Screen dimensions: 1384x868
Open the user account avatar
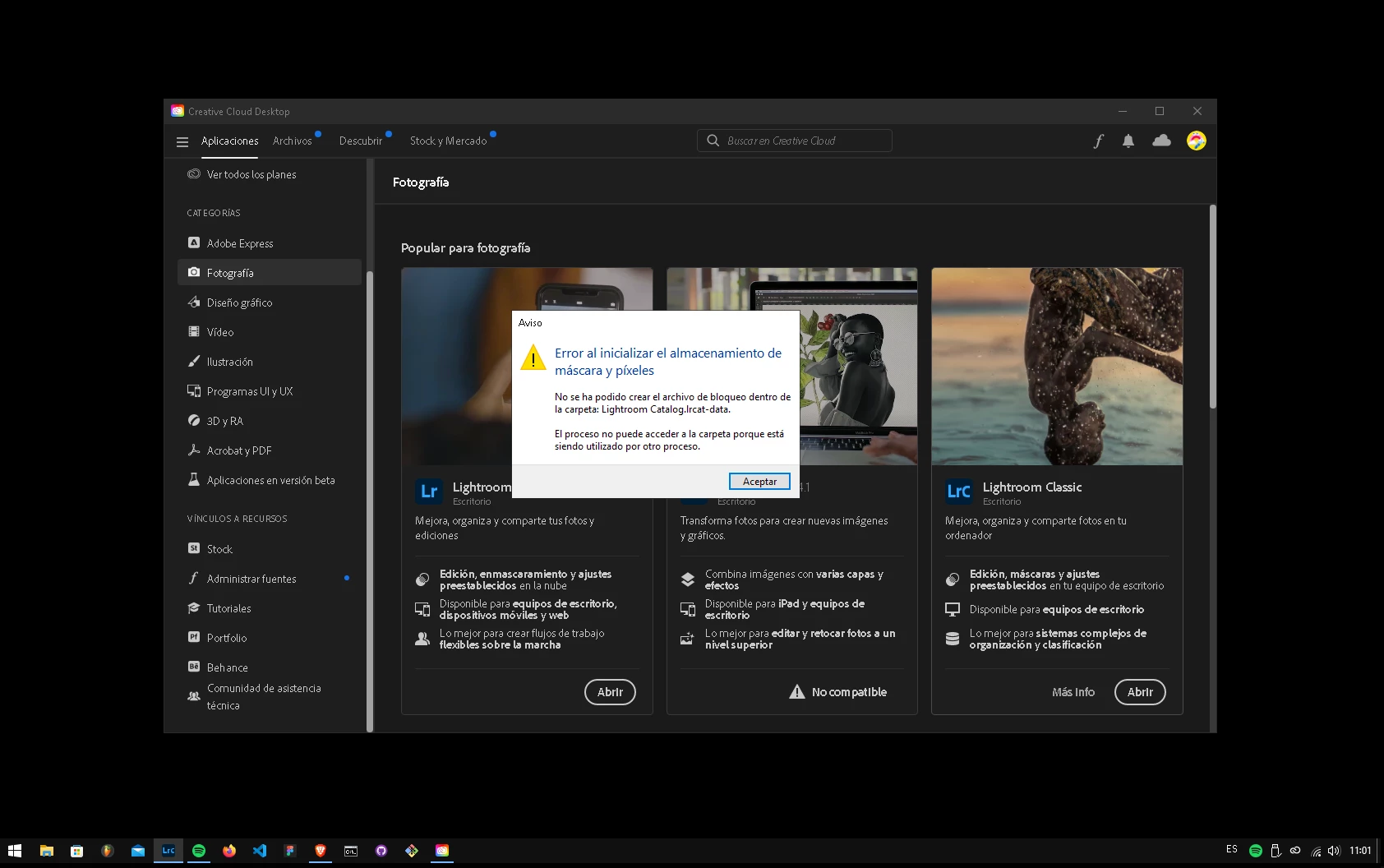[x=1196, y=141]
